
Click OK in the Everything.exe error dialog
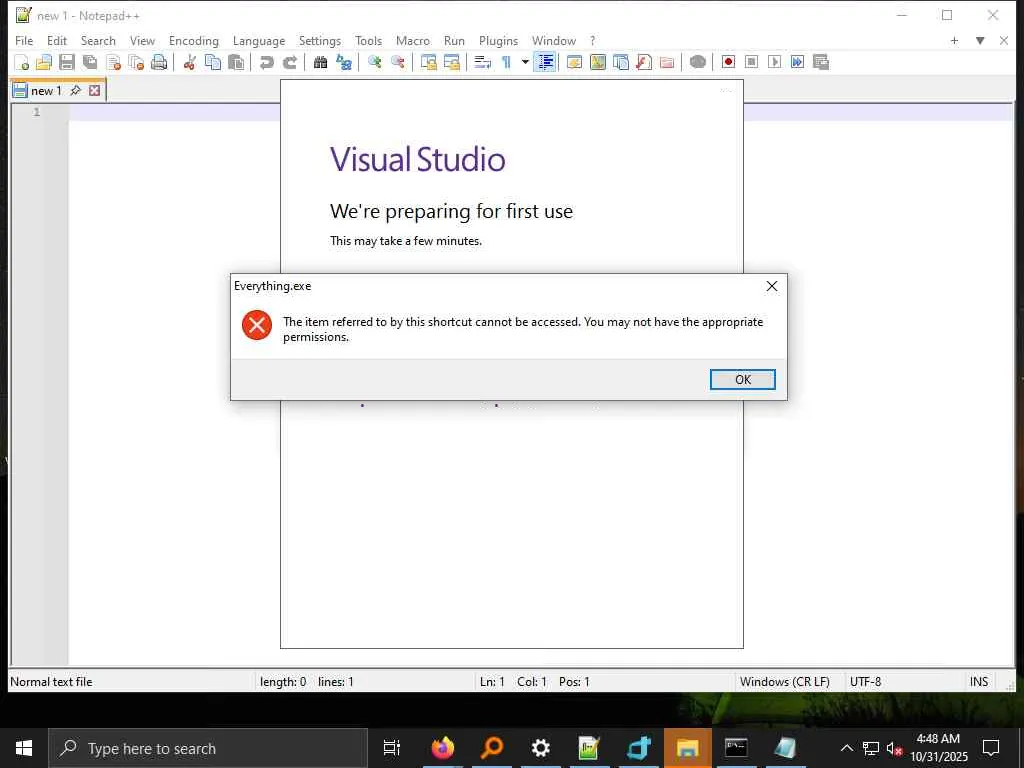(x=743, y=379)
